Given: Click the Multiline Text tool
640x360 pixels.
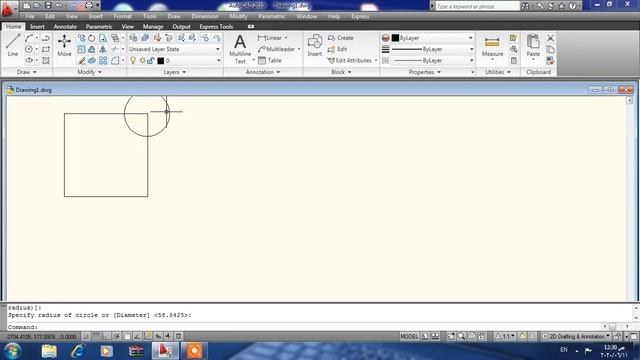Looking at the screenshot, I should click(240, 49).
